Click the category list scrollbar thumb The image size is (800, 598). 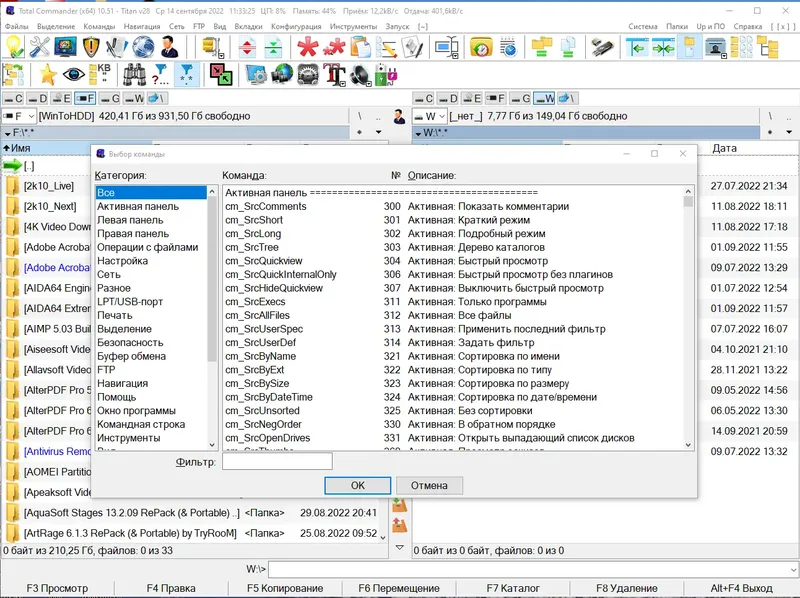212,280
